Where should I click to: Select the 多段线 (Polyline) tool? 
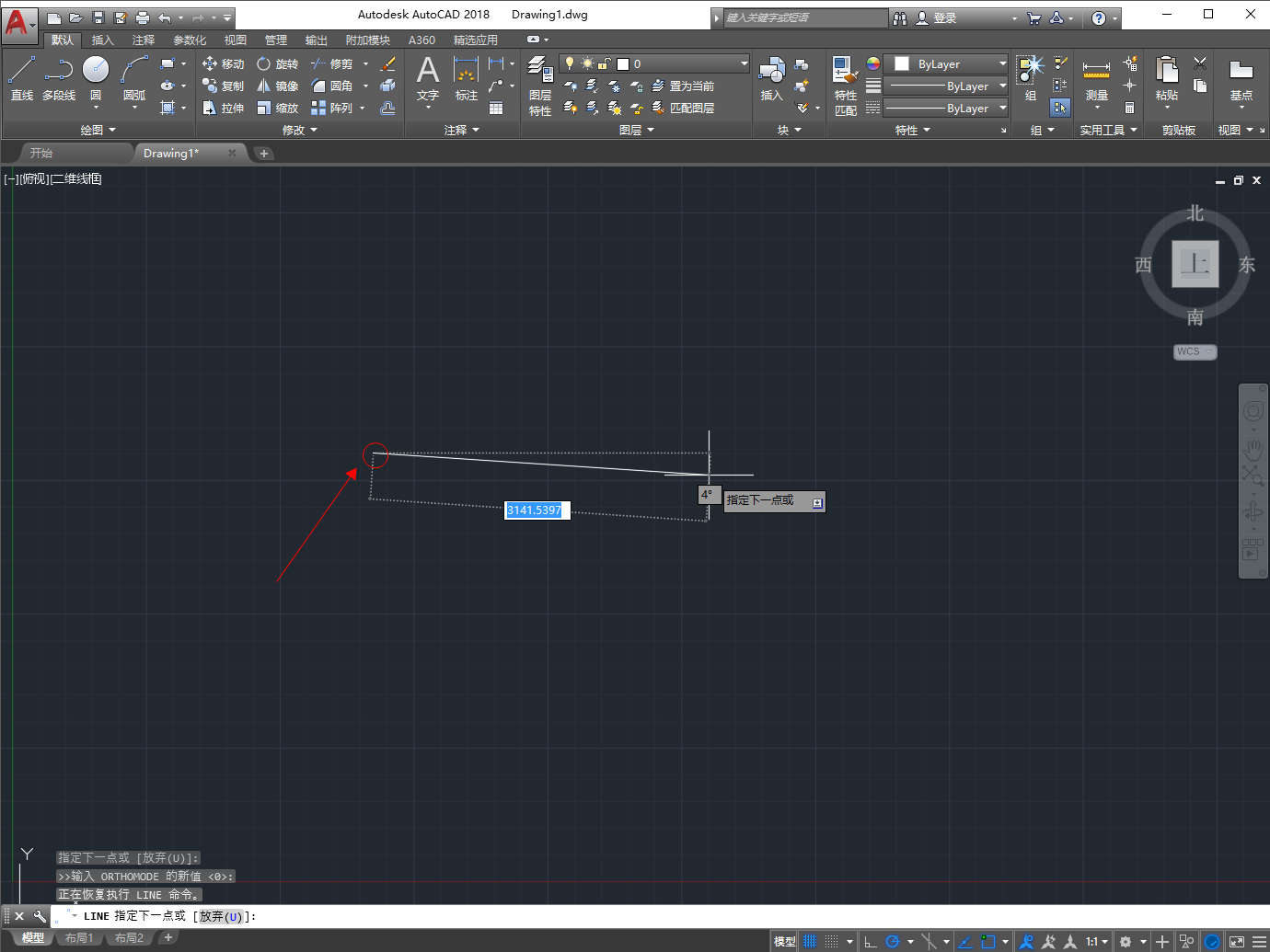[59, 77]
